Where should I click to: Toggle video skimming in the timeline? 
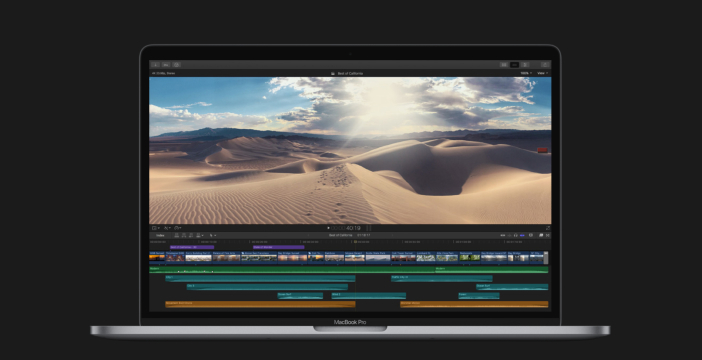click(503, 235)
